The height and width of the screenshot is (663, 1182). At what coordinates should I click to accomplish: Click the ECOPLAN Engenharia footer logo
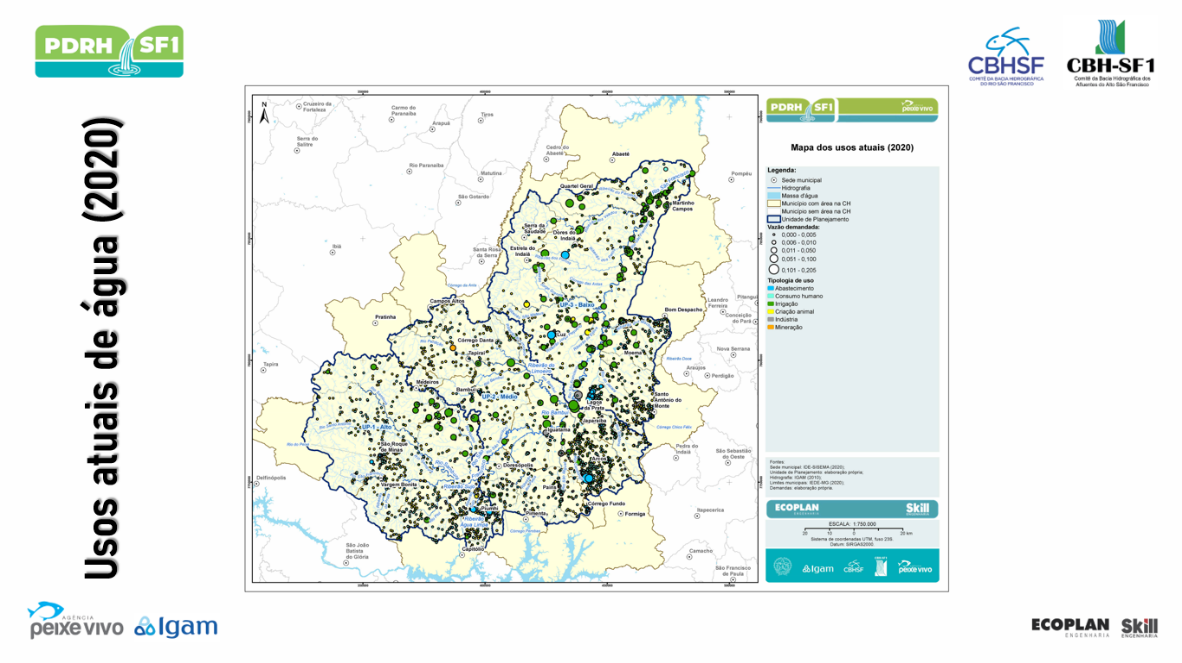(x=1070, y=627)
